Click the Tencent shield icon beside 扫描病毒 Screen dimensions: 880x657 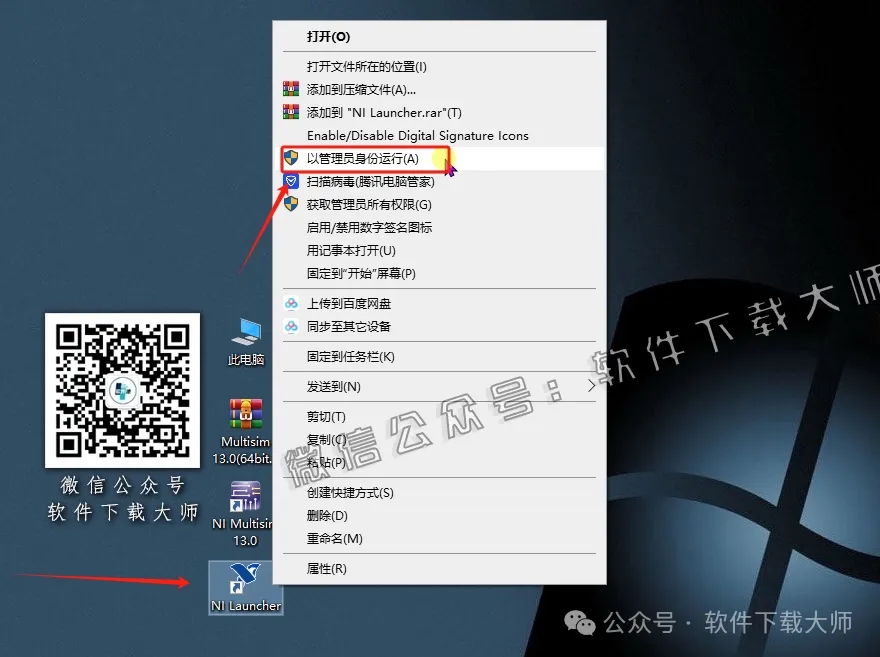point(291,181)
